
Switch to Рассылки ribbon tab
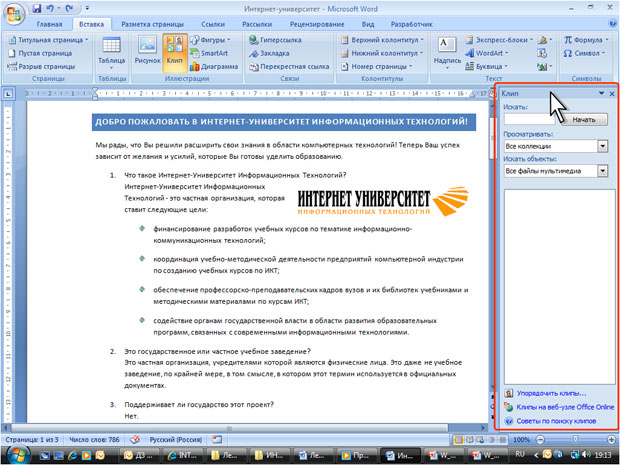[x=257, y=24]
